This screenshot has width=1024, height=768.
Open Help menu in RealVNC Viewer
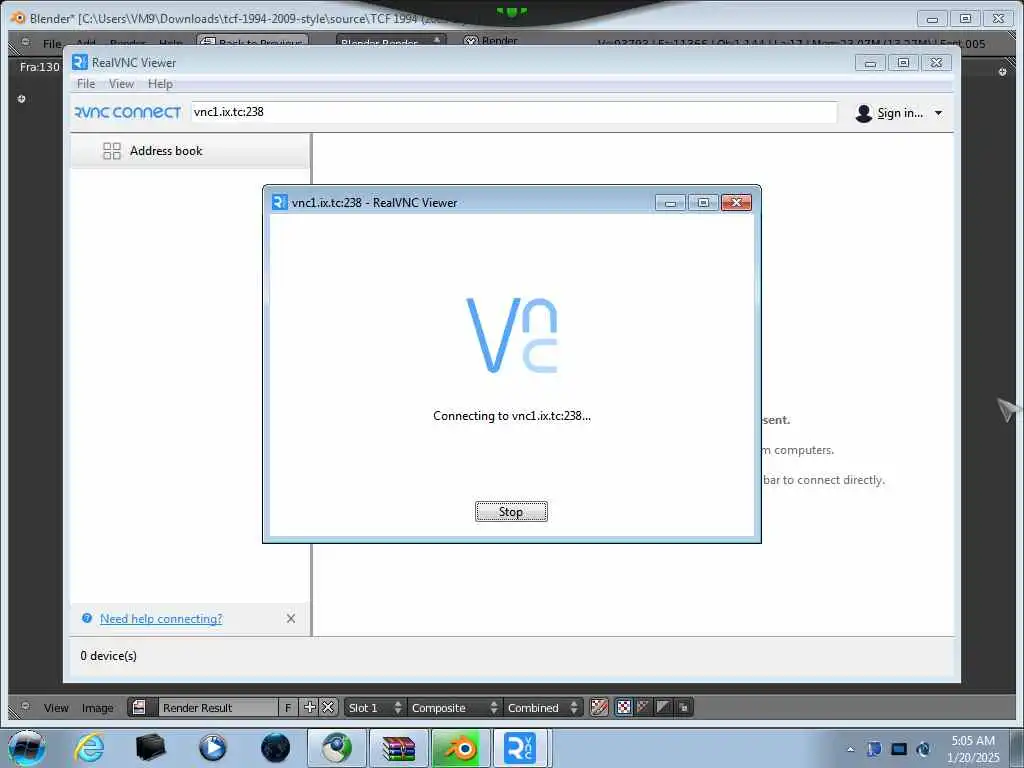(x=160, y=84)
